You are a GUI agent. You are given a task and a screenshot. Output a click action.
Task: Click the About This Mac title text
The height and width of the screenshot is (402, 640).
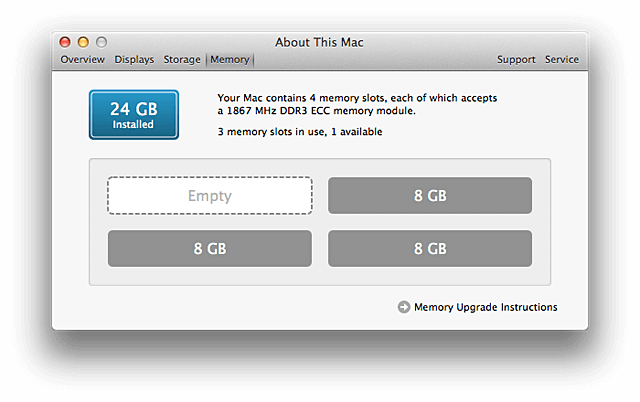(319, 42)
